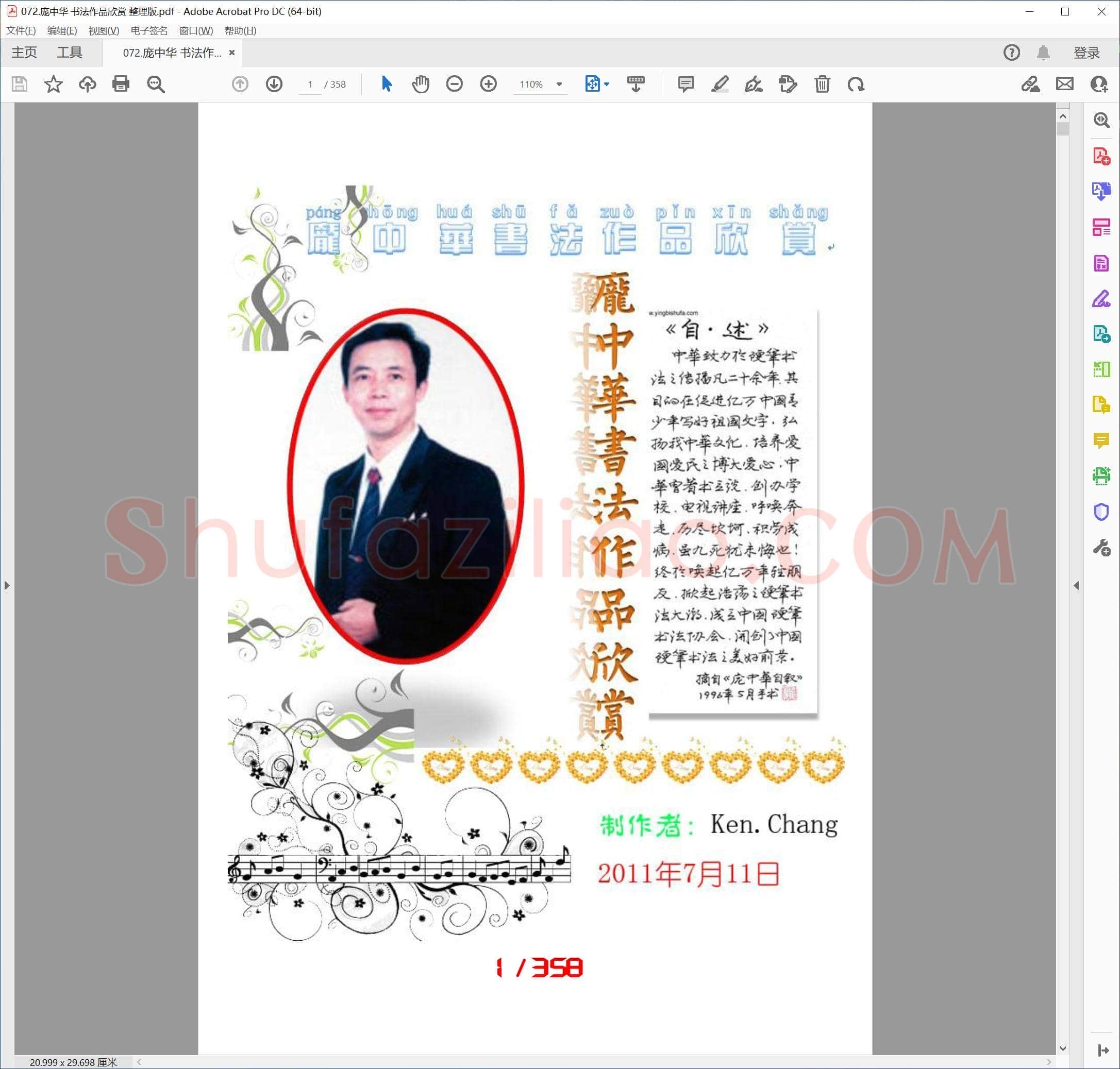Viewport: 1120px width, 1069px height.
Task: Click the Save file icon
Action: pos(20,84)
